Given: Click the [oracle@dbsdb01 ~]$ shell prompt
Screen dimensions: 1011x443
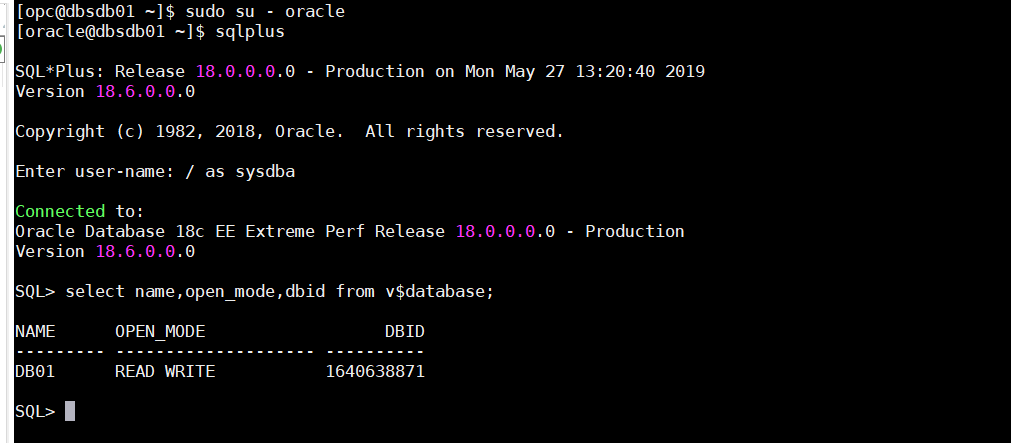Looking at the screenshot, I should pyautogui.click(x=110, y=32).
